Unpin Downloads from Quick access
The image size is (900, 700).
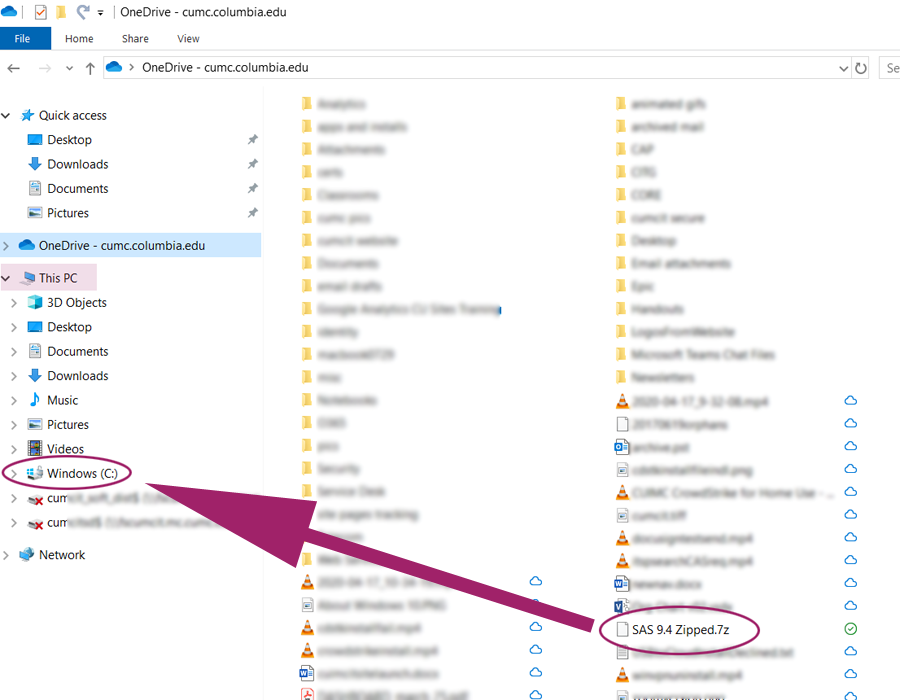[x=253, y=164]
